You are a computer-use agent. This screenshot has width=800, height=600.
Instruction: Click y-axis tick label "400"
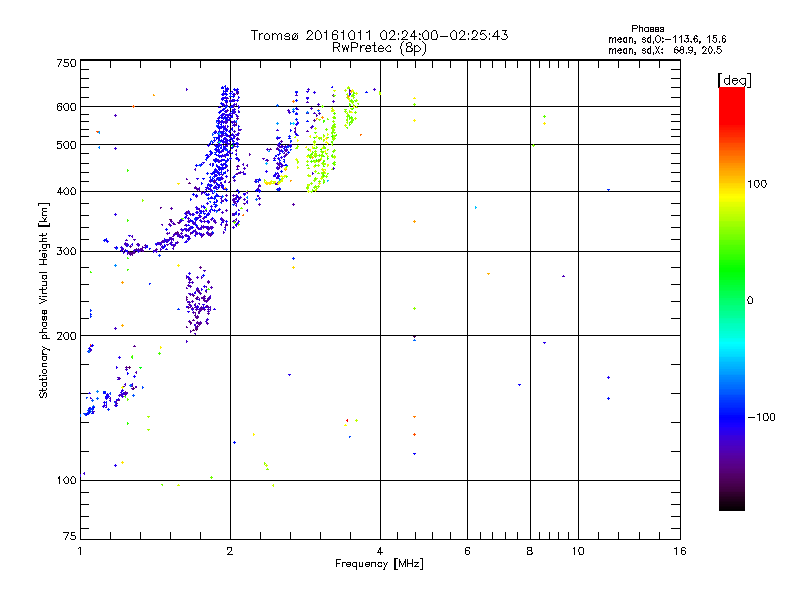[66, 191]
